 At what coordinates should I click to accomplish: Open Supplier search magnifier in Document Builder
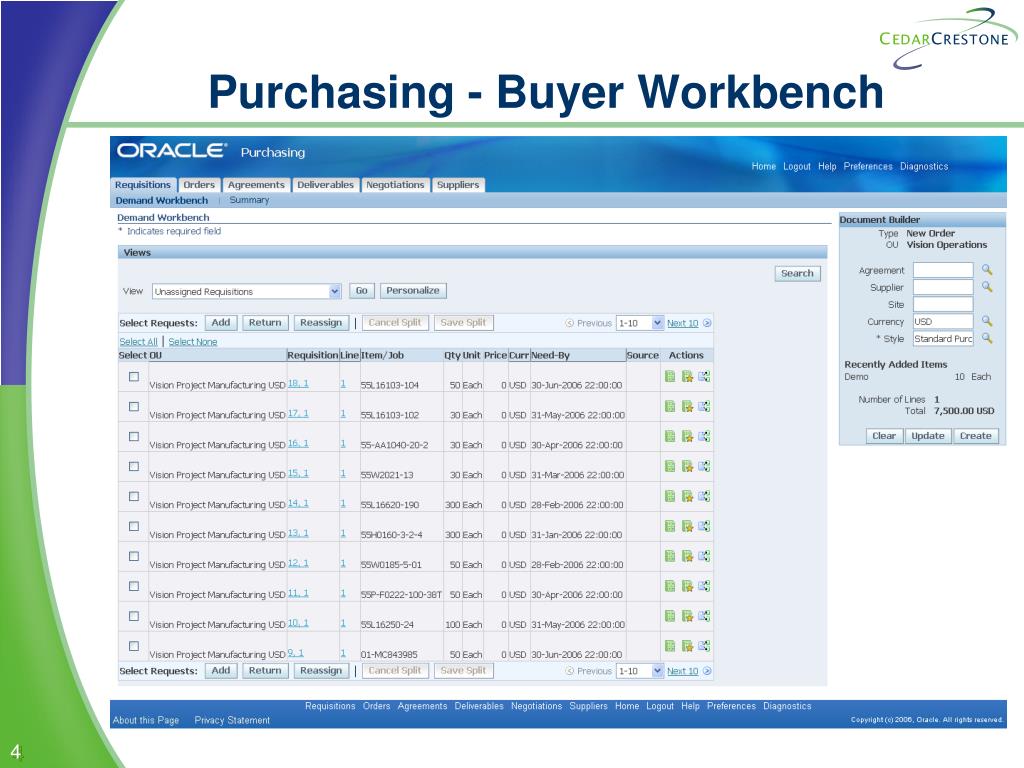(987, 287)
